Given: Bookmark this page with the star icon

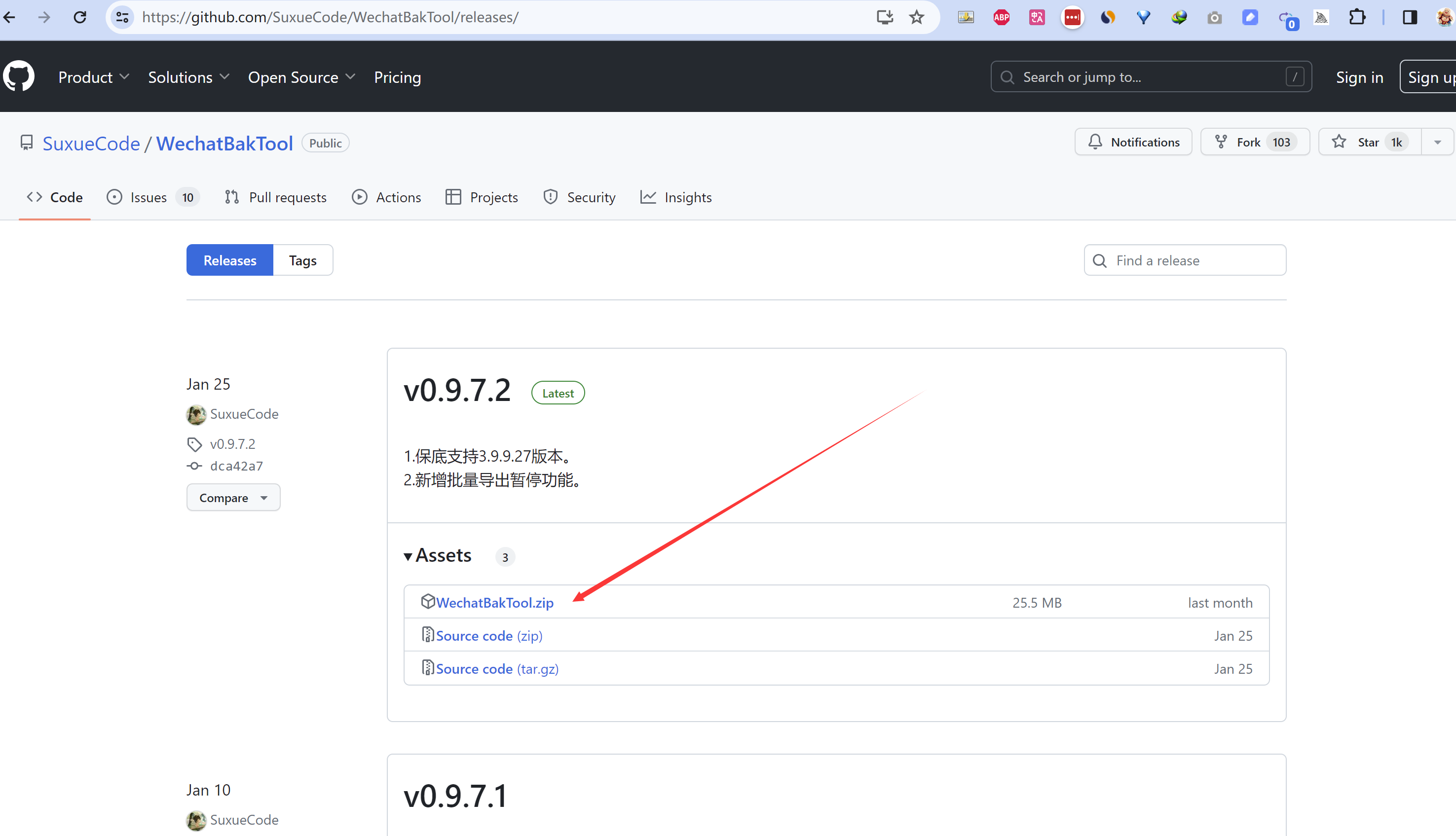Looking at the screenshot, I should pos(917,17).
